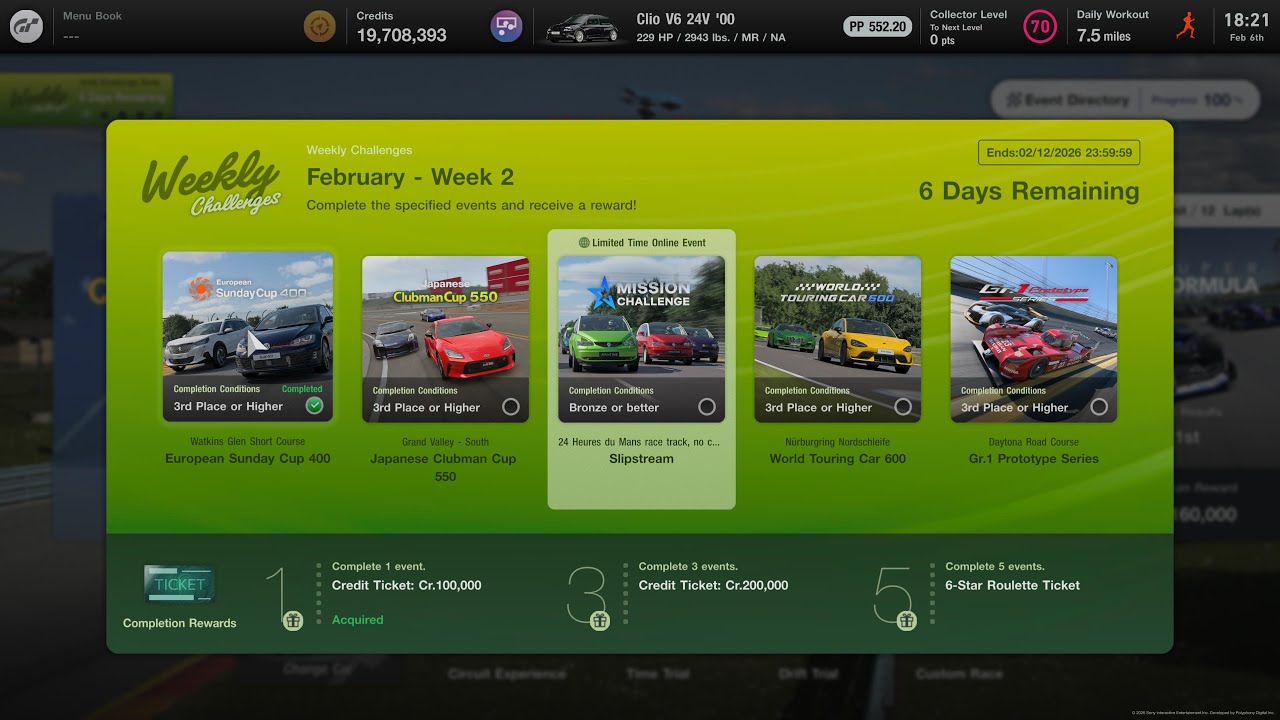Click the Weekly Challenges logo

coord(211,183)
